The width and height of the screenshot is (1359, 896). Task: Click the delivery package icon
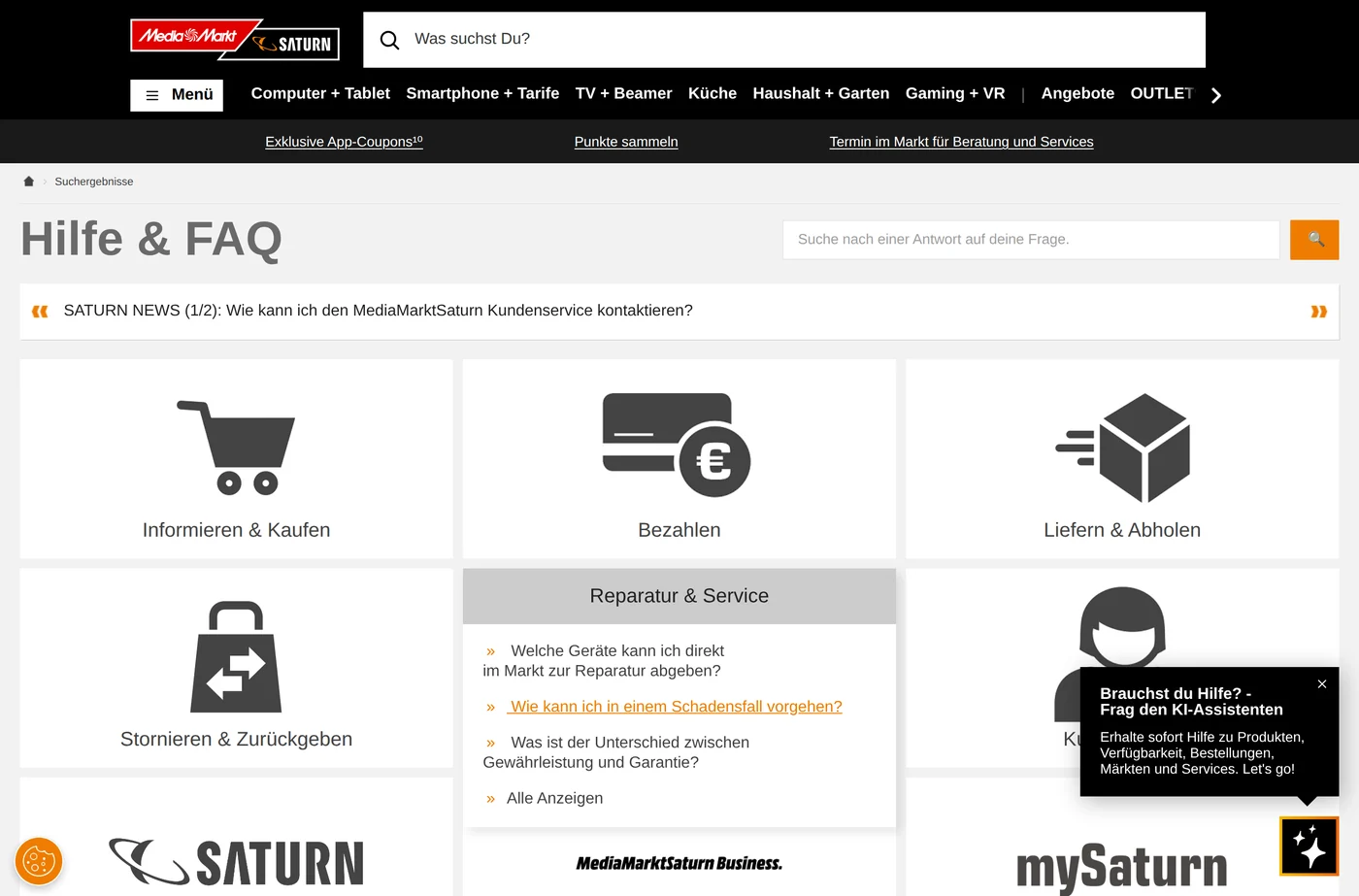1123,448
